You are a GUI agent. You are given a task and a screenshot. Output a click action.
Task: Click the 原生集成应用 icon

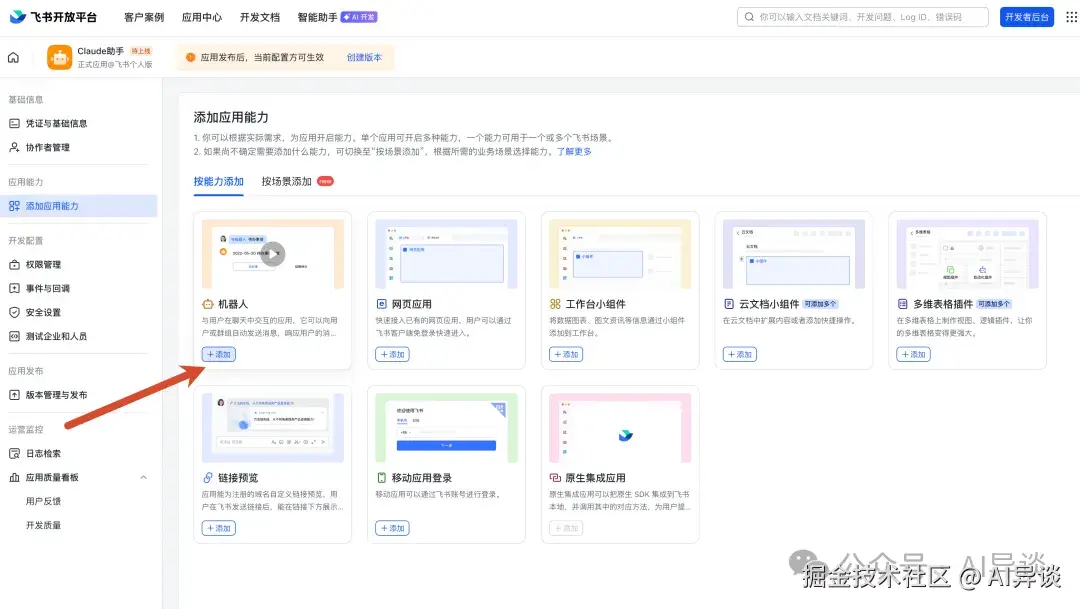(x=554, y=477)
